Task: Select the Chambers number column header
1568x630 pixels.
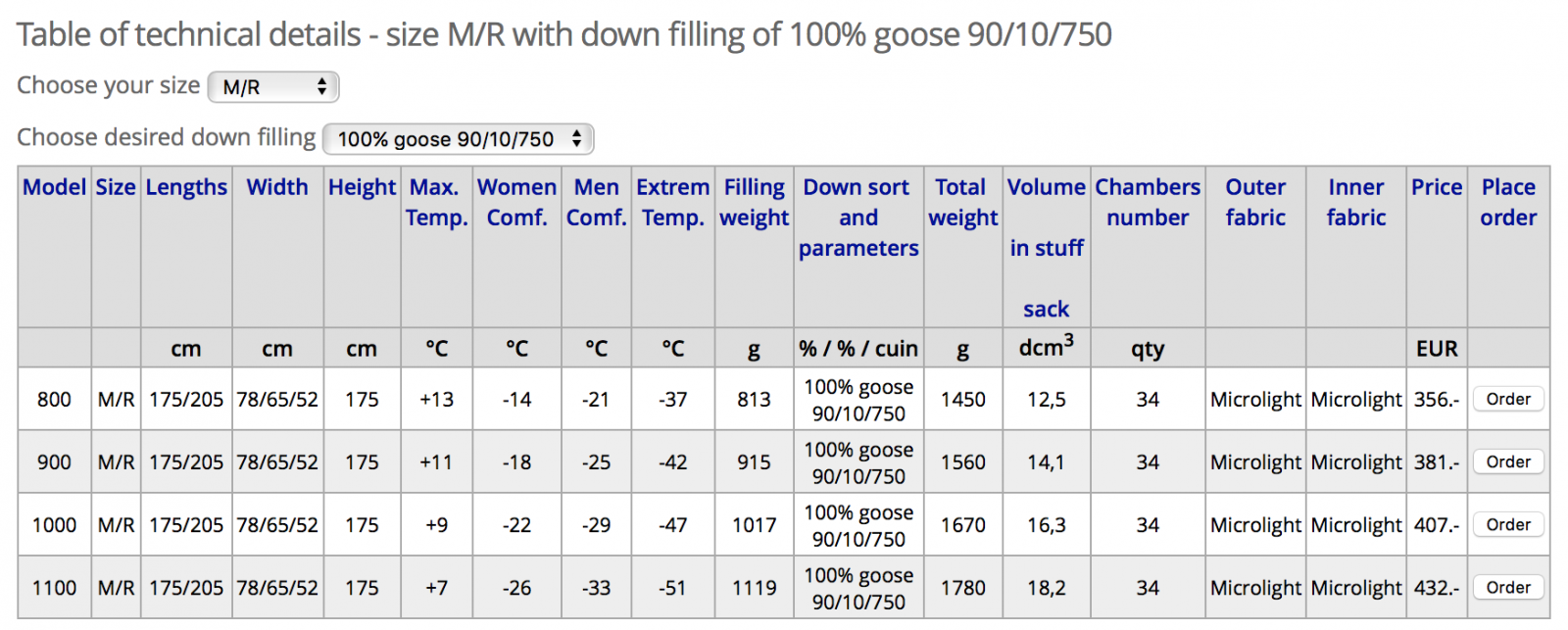Action: tap(1148, 202)
